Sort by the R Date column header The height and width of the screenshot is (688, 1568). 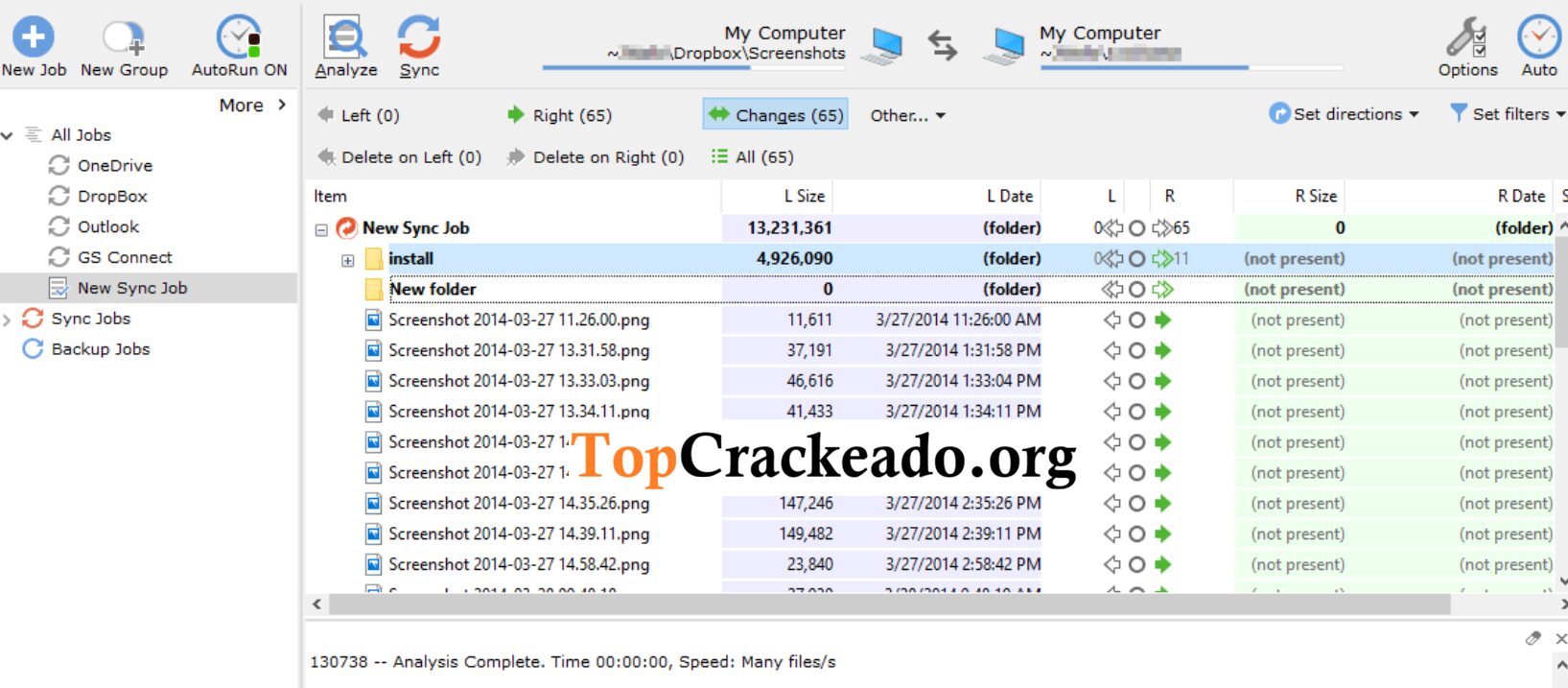1522,196
